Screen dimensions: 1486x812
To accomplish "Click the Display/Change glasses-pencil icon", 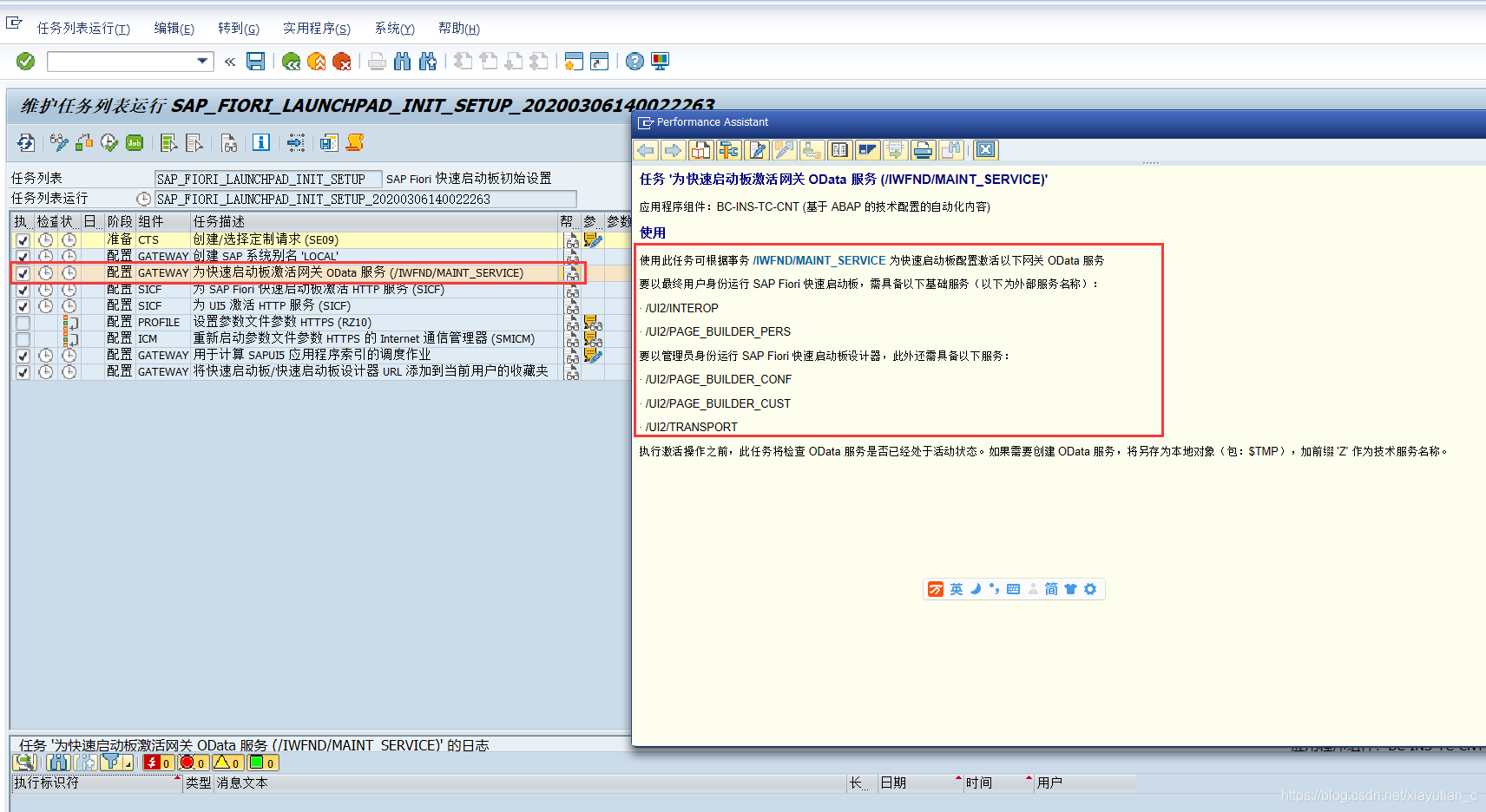I will [59, 142].
